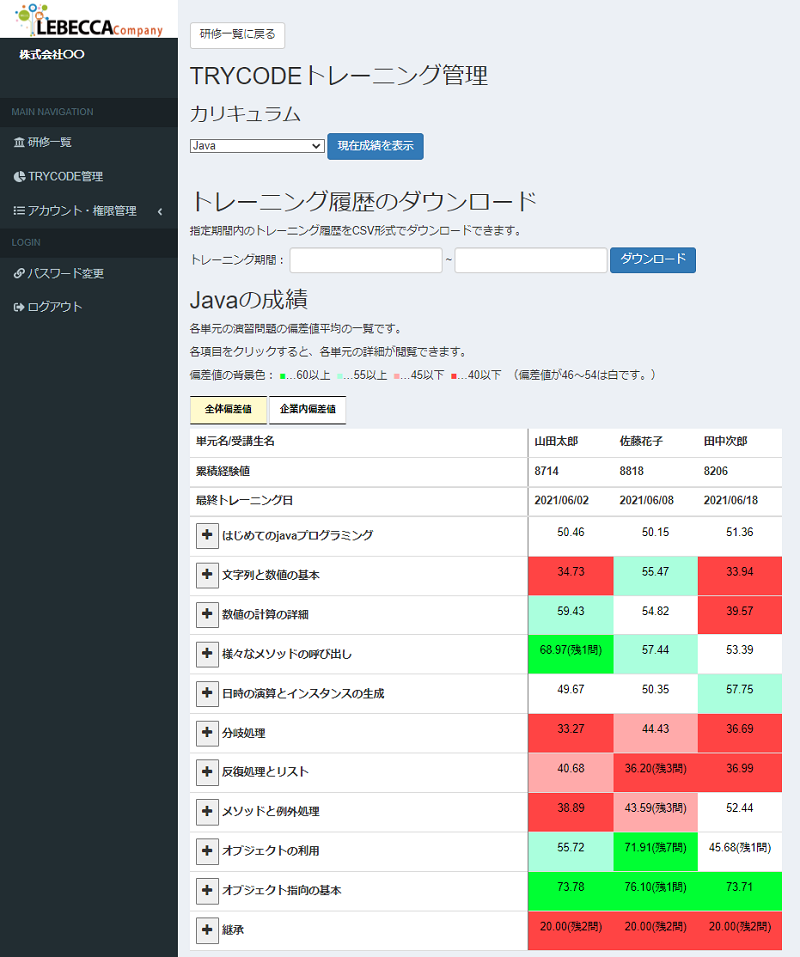Log out via the ログアウト icon
Screen dimensions: 800x957
coord(19,306)
